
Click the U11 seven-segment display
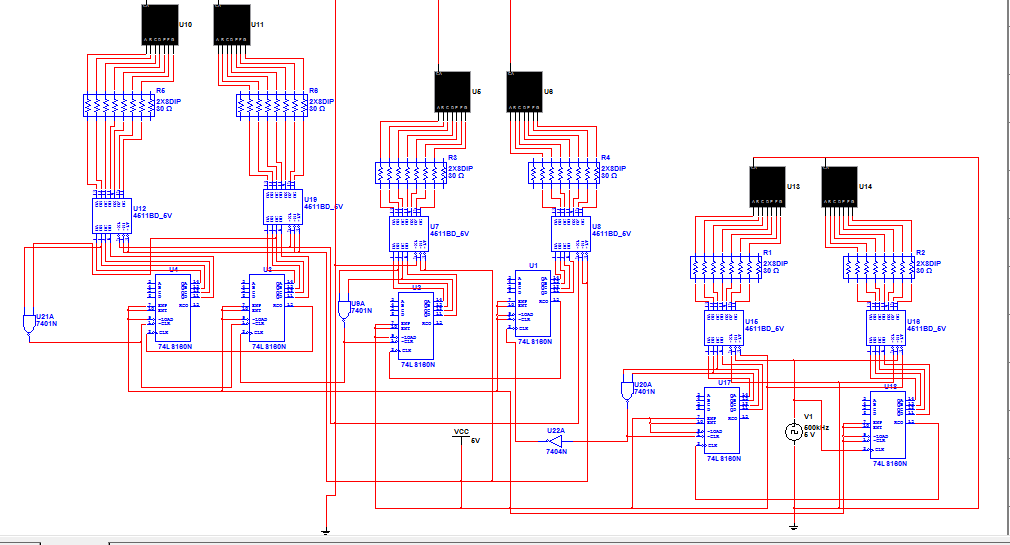[232, 24]
